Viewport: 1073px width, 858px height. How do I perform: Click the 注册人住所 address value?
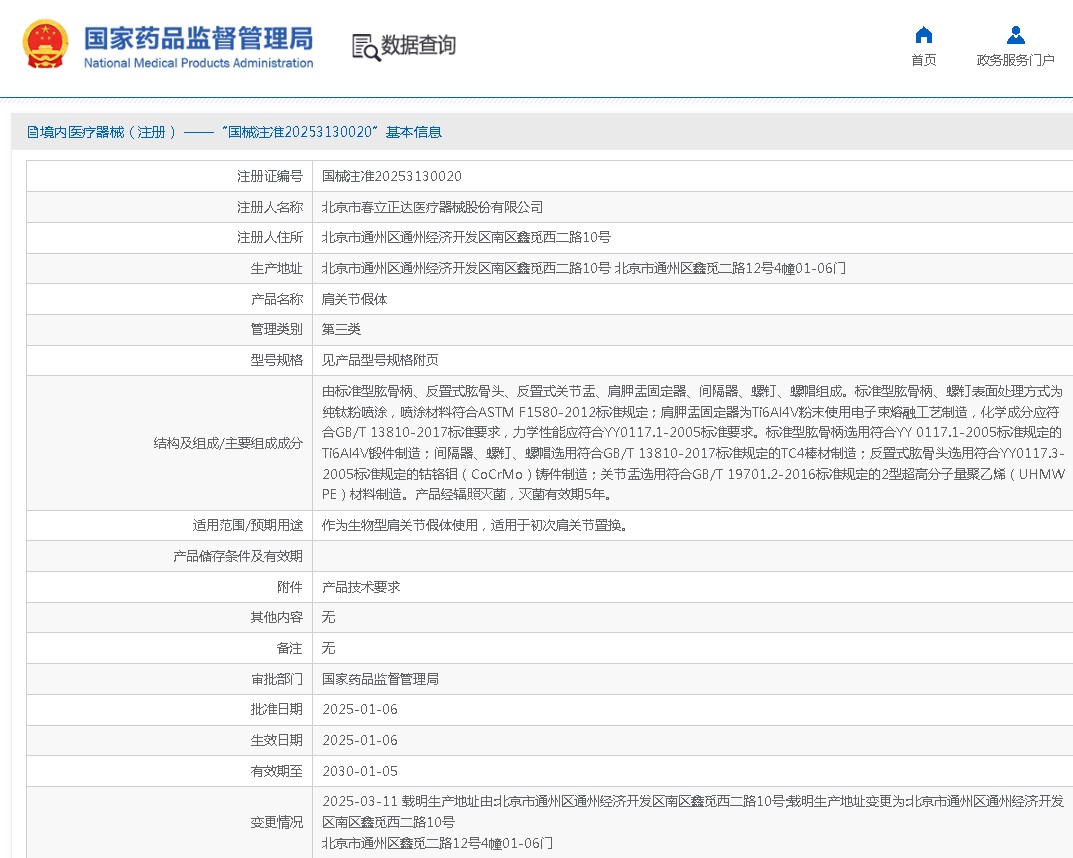(466, 237)
